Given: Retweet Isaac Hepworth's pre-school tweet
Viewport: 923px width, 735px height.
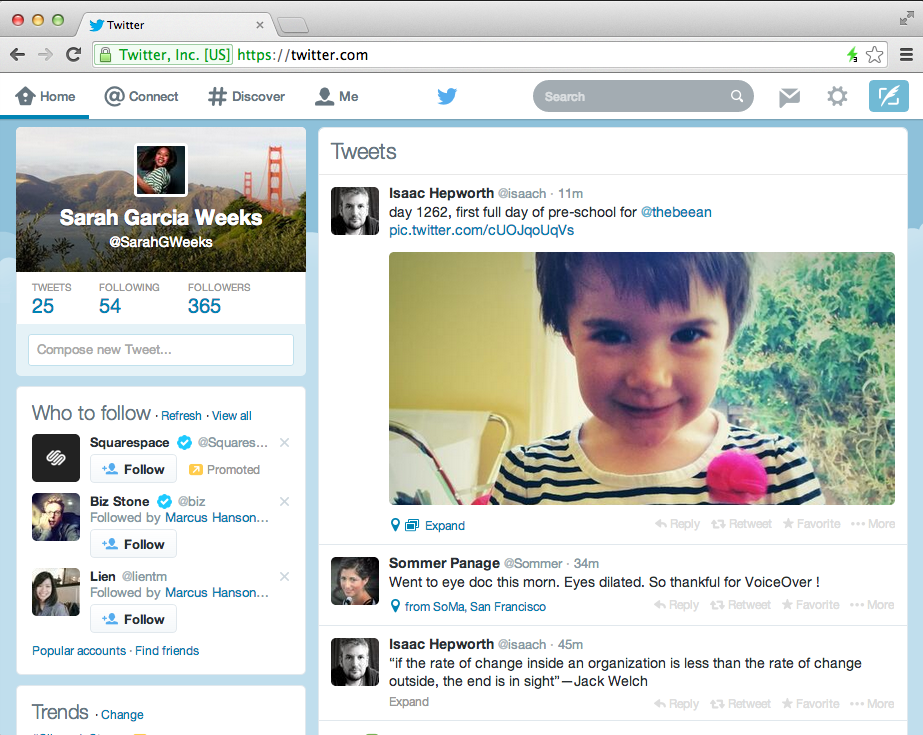Looking at the screenshot, I should (741, 523).
